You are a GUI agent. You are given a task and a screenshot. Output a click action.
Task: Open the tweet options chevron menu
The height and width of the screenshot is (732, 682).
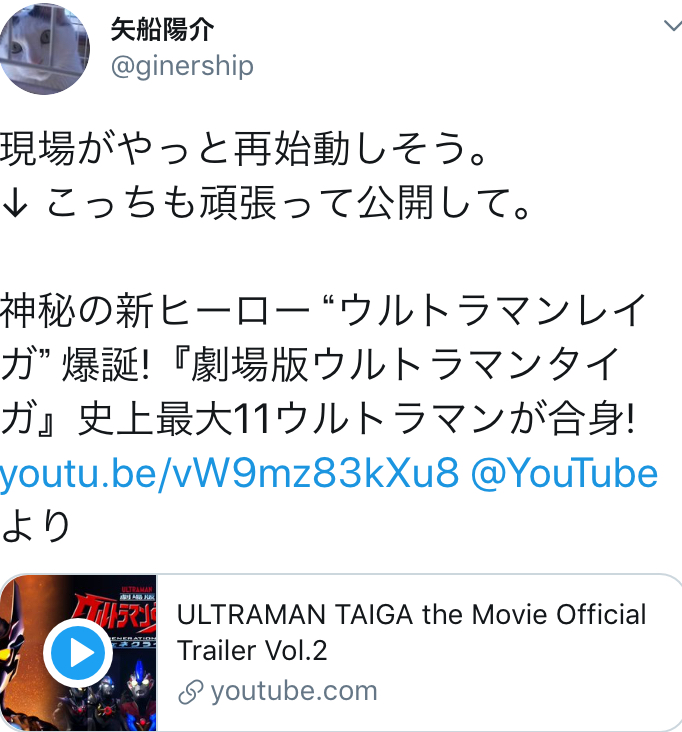pos(673,25)
